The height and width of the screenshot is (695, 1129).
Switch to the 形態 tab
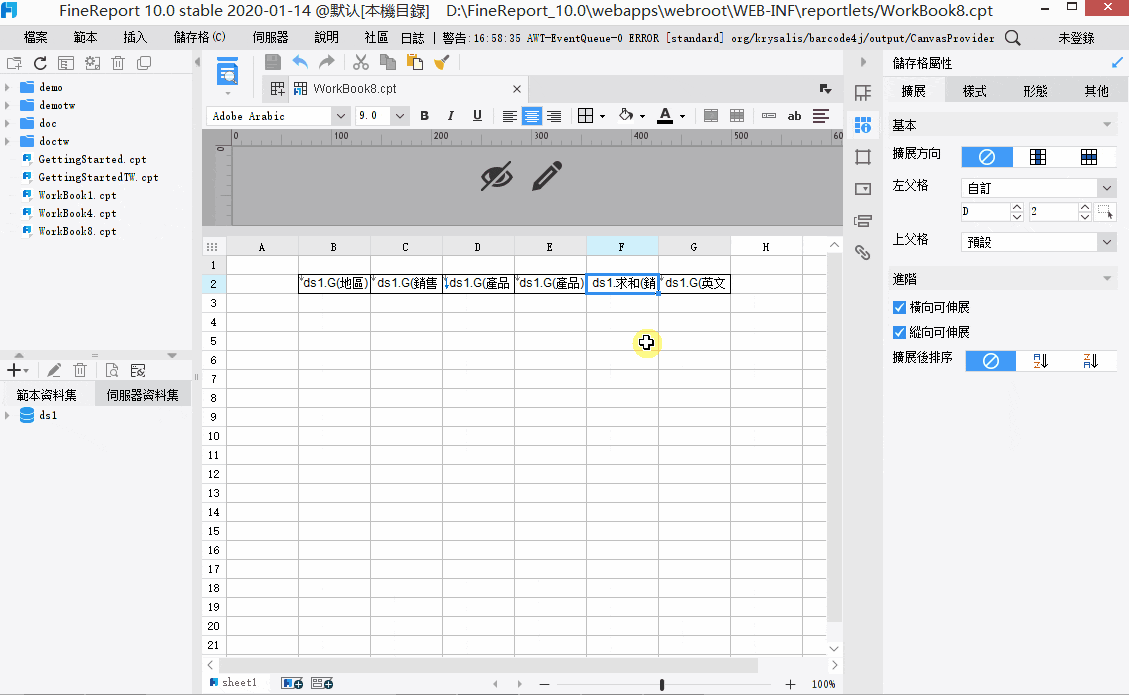[x=1035, y=91]
